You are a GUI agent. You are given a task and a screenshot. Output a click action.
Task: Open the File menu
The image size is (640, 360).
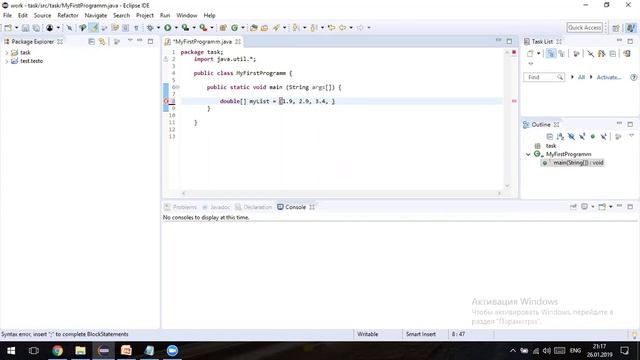tap(7, 16)
